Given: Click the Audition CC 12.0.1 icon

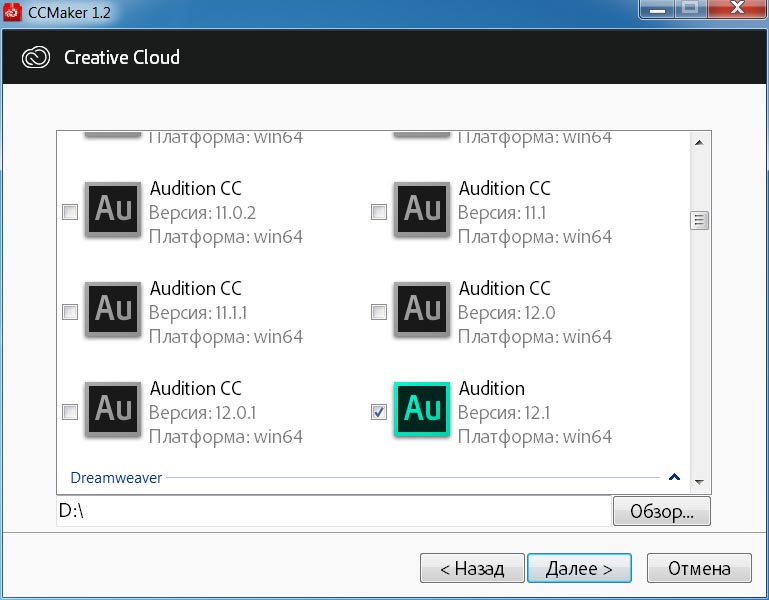Looking at the screenshot, I should click(113, 410).
